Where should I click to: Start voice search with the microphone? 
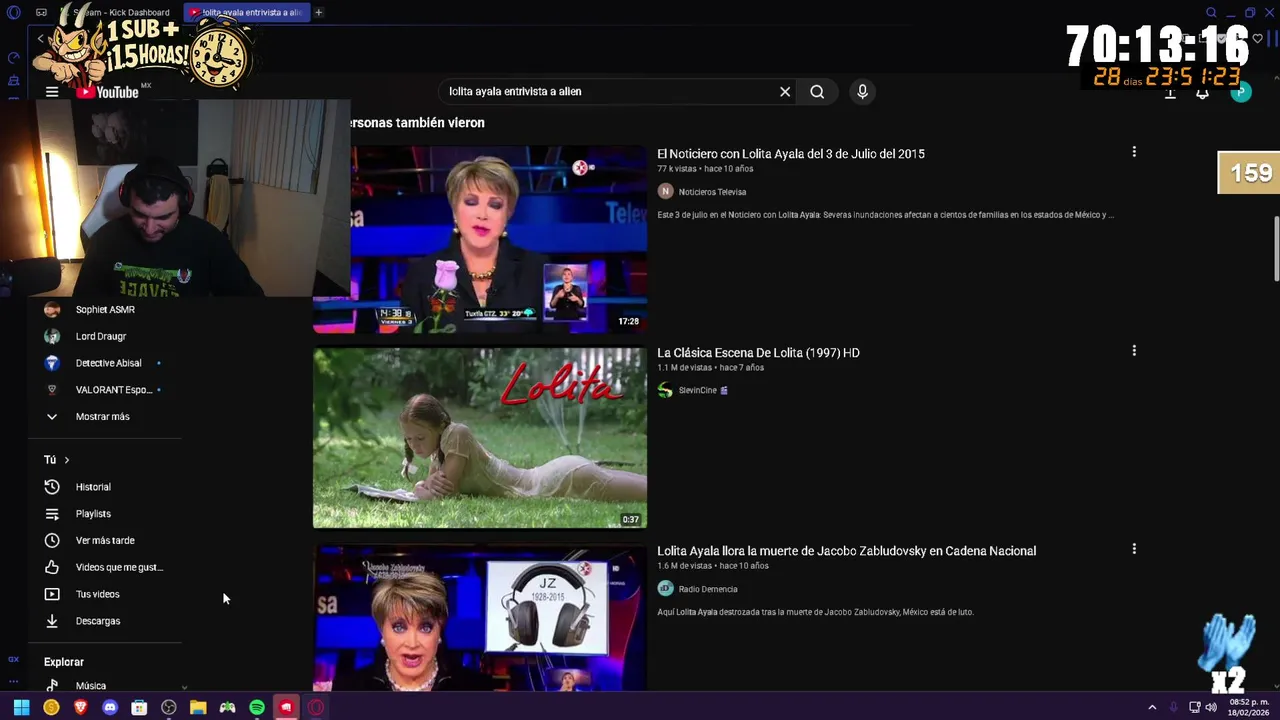(x=862, y=91)
